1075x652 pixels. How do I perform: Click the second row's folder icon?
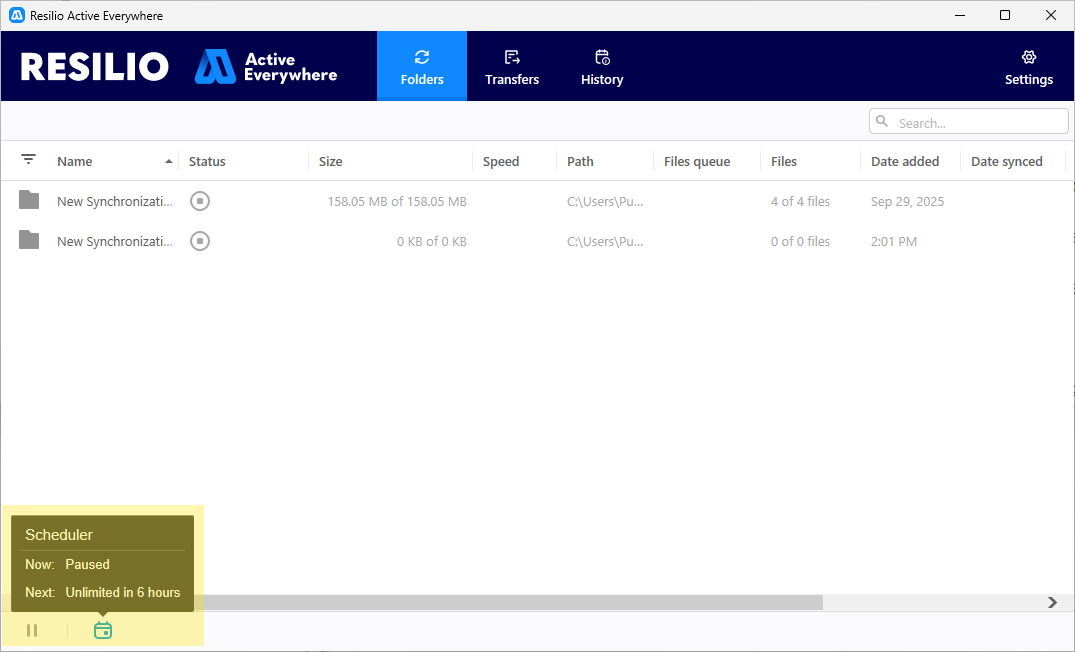pyautogui.click(x=29, y=241)
